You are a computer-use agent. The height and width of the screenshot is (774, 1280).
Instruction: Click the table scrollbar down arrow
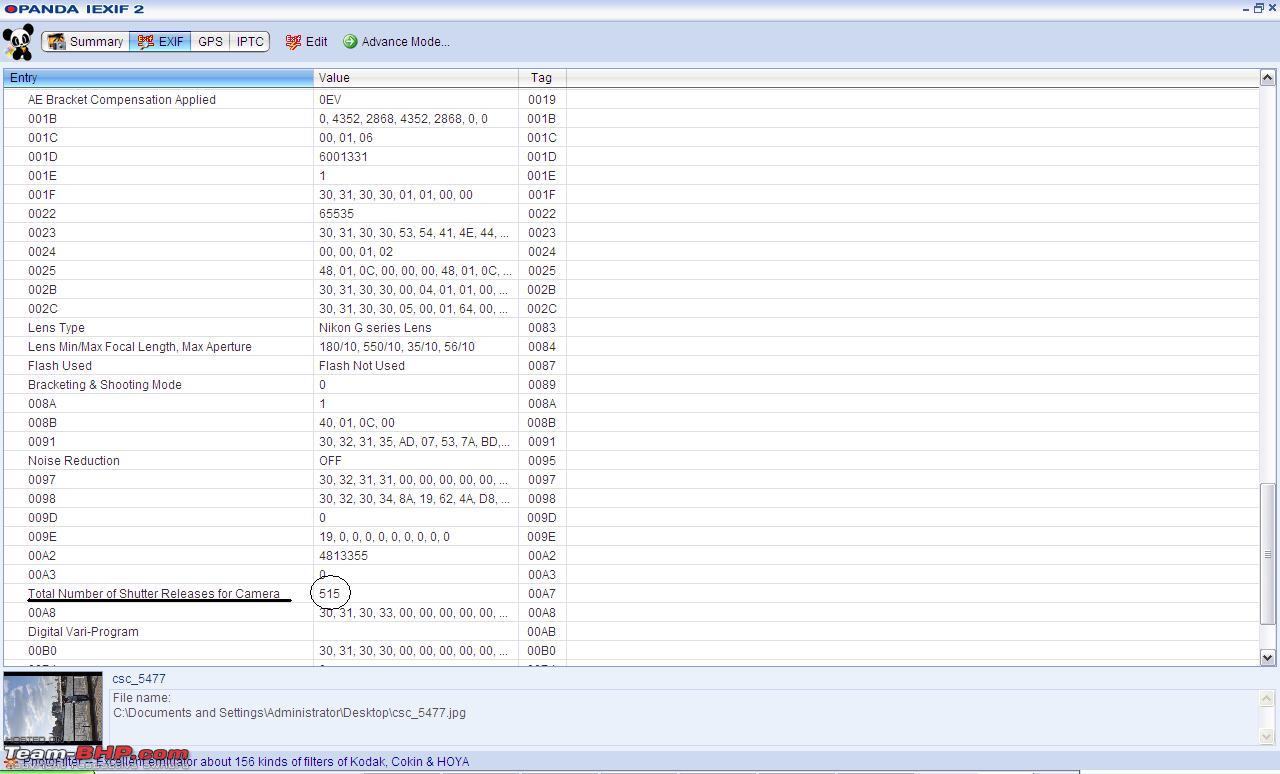coord(1267,657)
